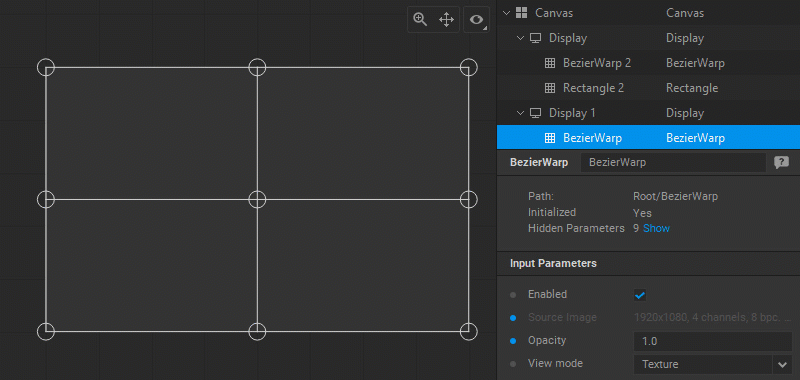Click the Input Parameters section header
The image size is (800, 380).
(x=648, y=264)
